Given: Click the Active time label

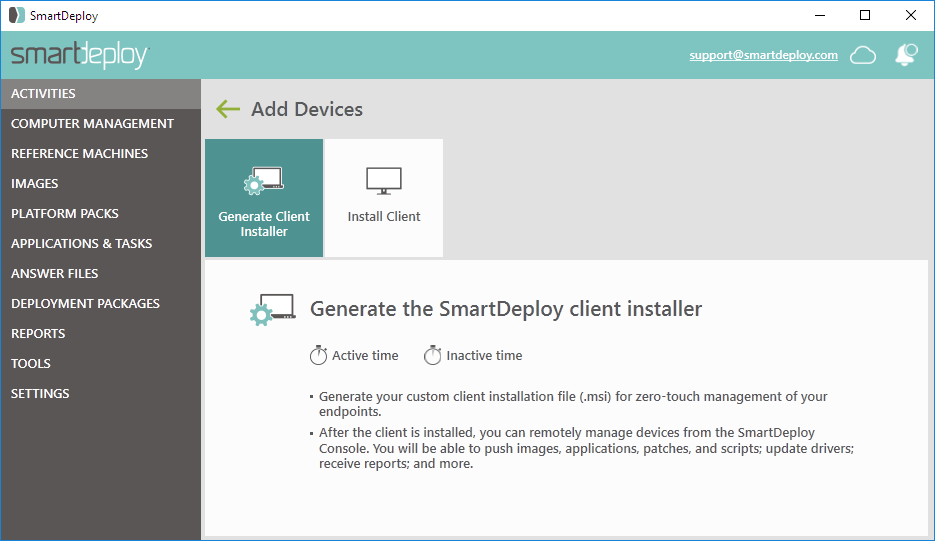Looking at the screenshot, I should coord(365,355).
